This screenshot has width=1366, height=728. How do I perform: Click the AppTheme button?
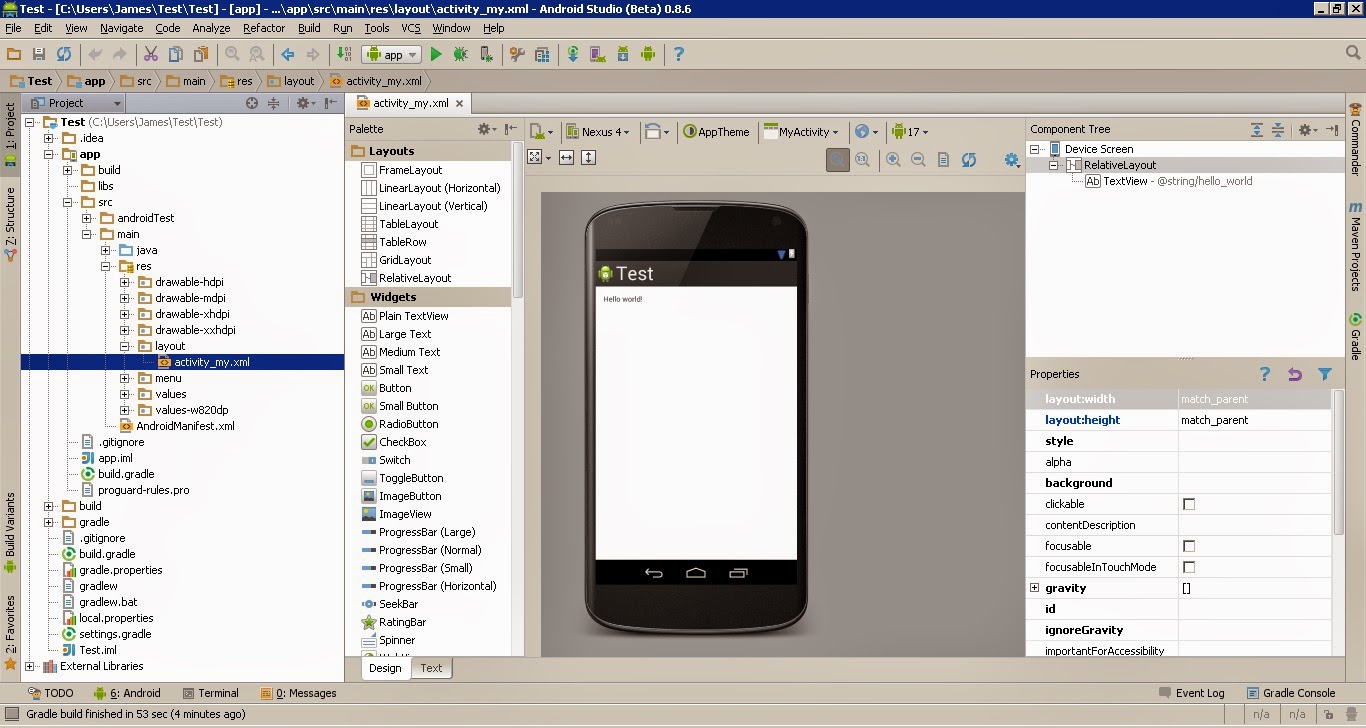[x=716, y=132]
